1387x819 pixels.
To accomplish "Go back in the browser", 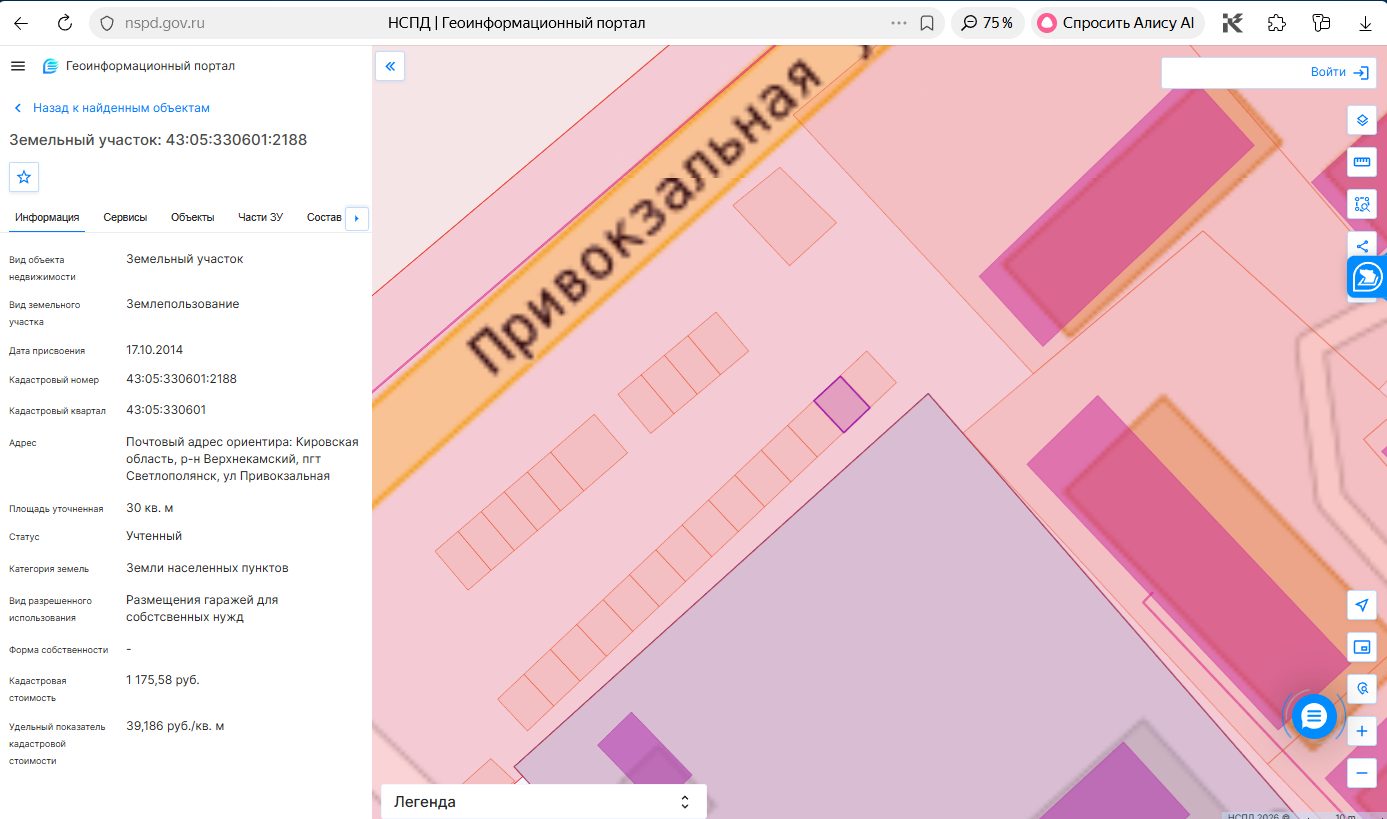I will 21,22.
